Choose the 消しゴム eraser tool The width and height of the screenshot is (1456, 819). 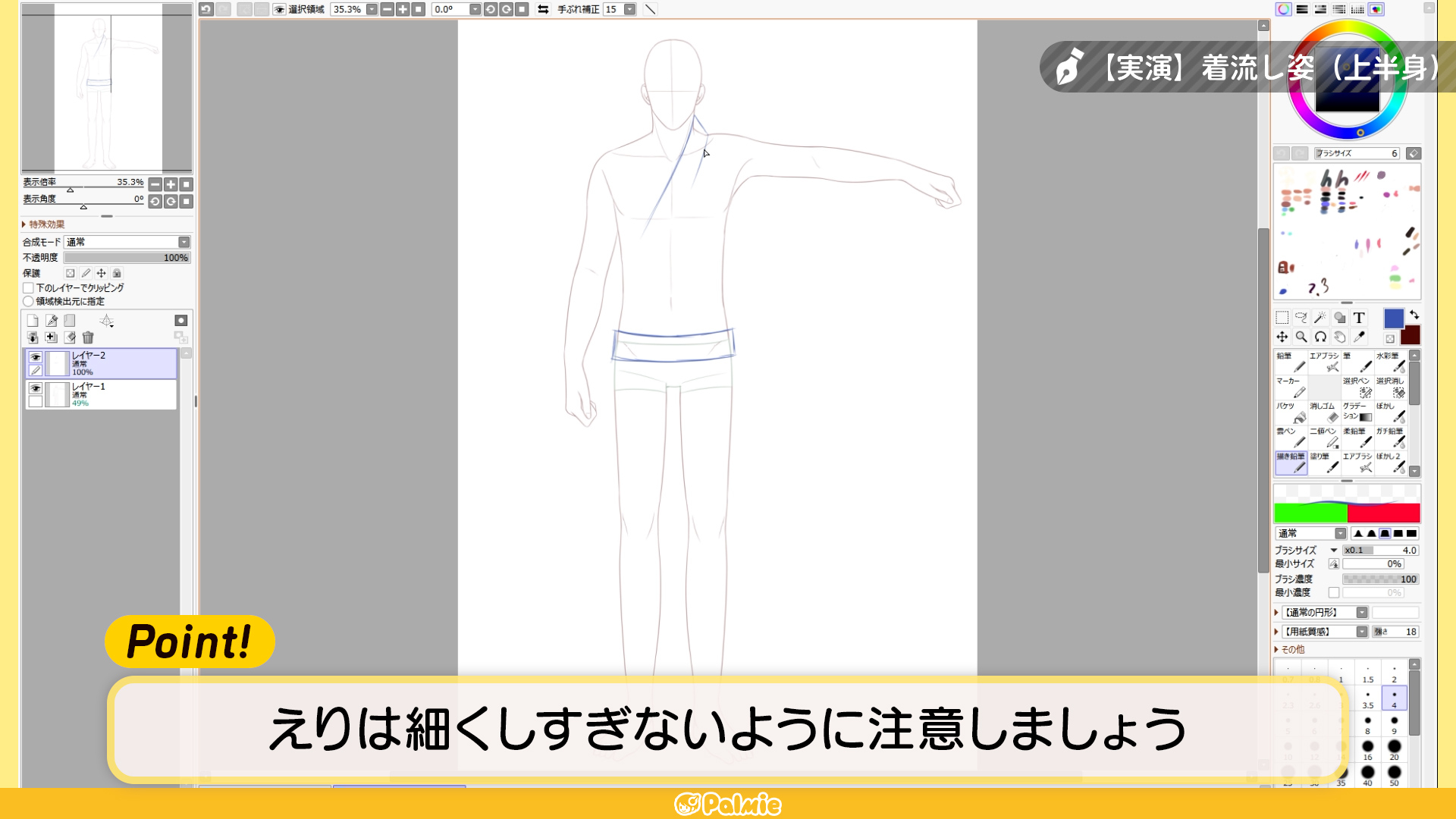[1325, 412]
